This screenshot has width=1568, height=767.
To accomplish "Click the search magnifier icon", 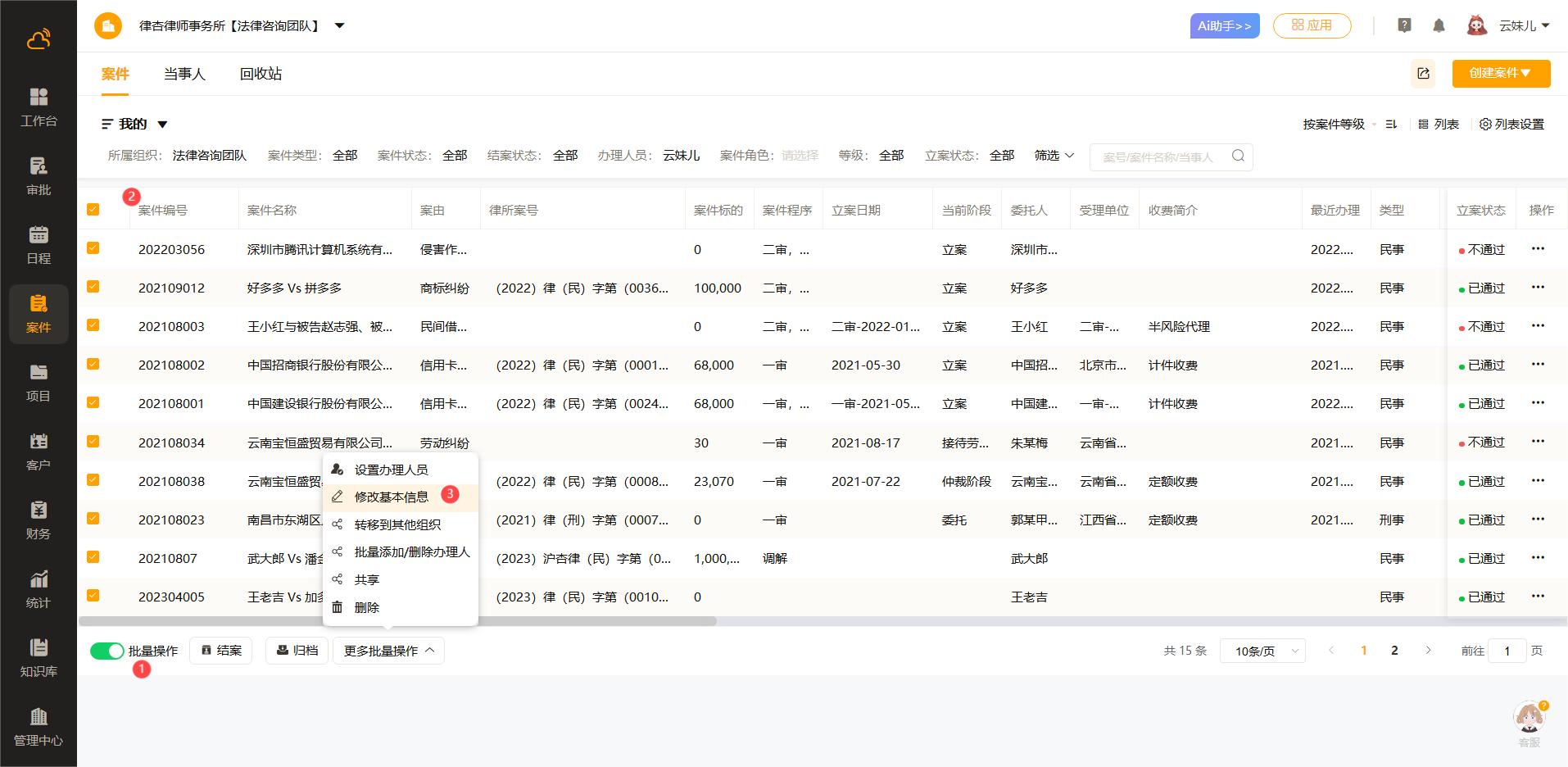I will pos(1238,157).
